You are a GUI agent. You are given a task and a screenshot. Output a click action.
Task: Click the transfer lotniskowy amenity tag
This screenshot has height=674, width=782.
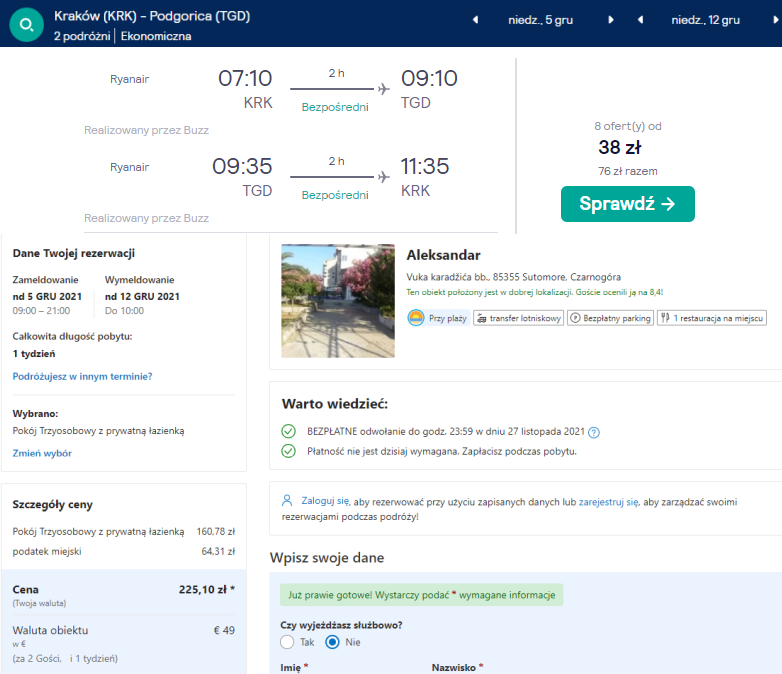518,318
